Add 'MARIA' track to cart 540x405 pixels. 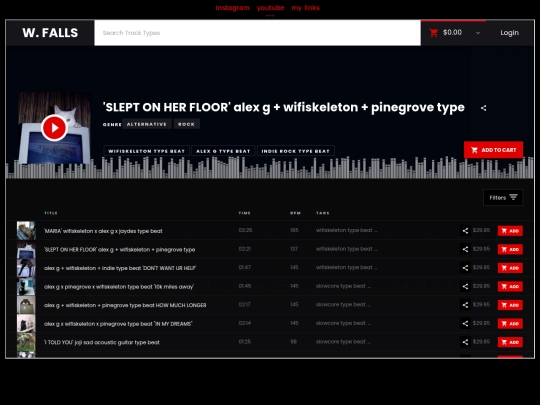click(x=510, y=231)
